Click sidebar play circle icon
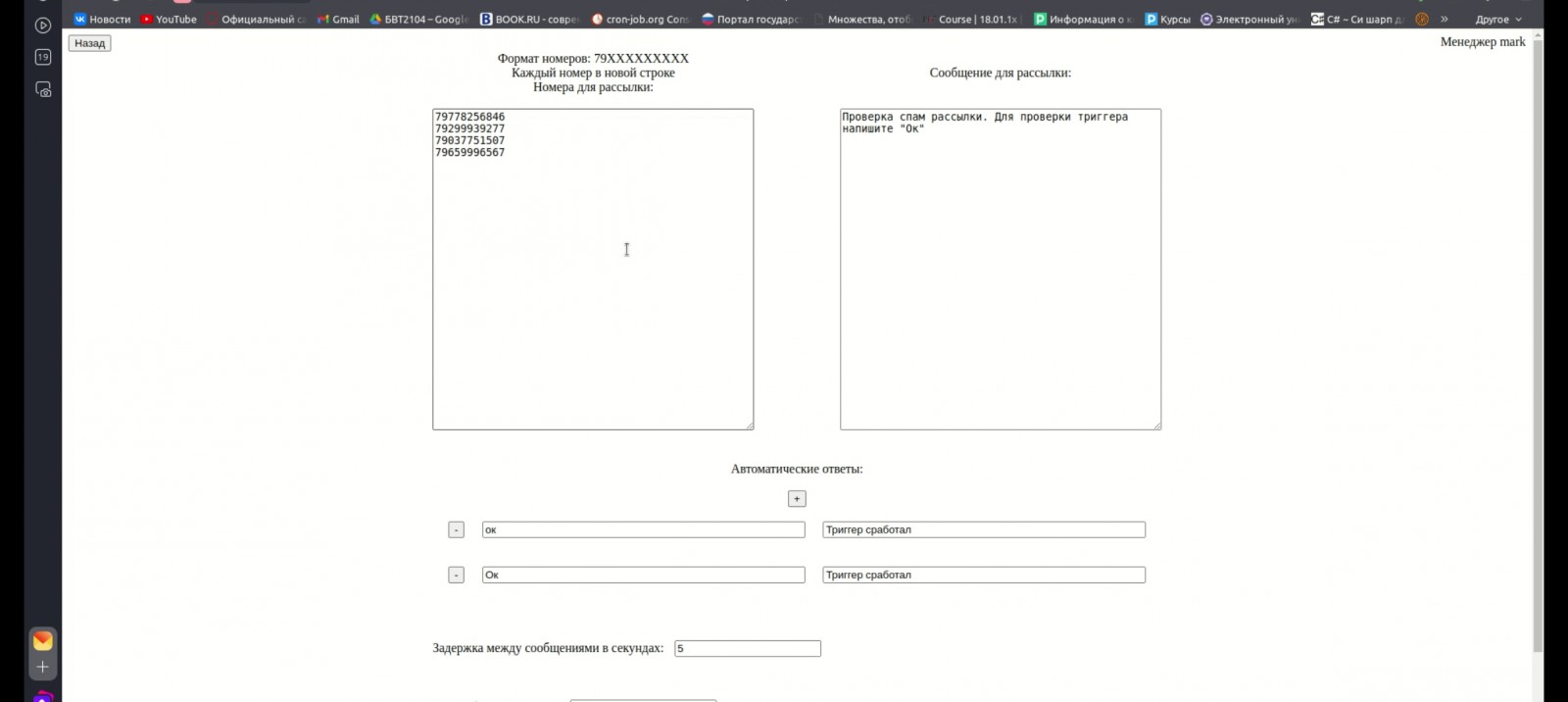Viewport: 1568px width, 702px height. click(43, 25)
